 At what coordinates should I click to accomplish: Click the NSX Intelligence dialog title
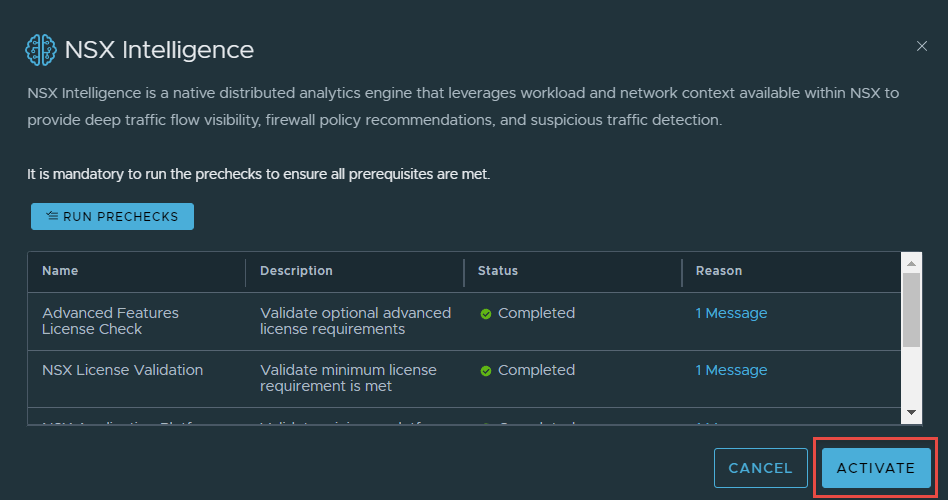click(159, 50)
